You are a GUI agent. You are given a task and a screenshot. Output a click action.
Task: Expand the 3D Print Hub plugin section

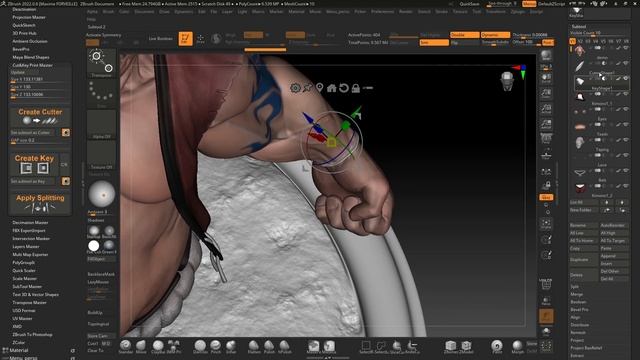24,33
